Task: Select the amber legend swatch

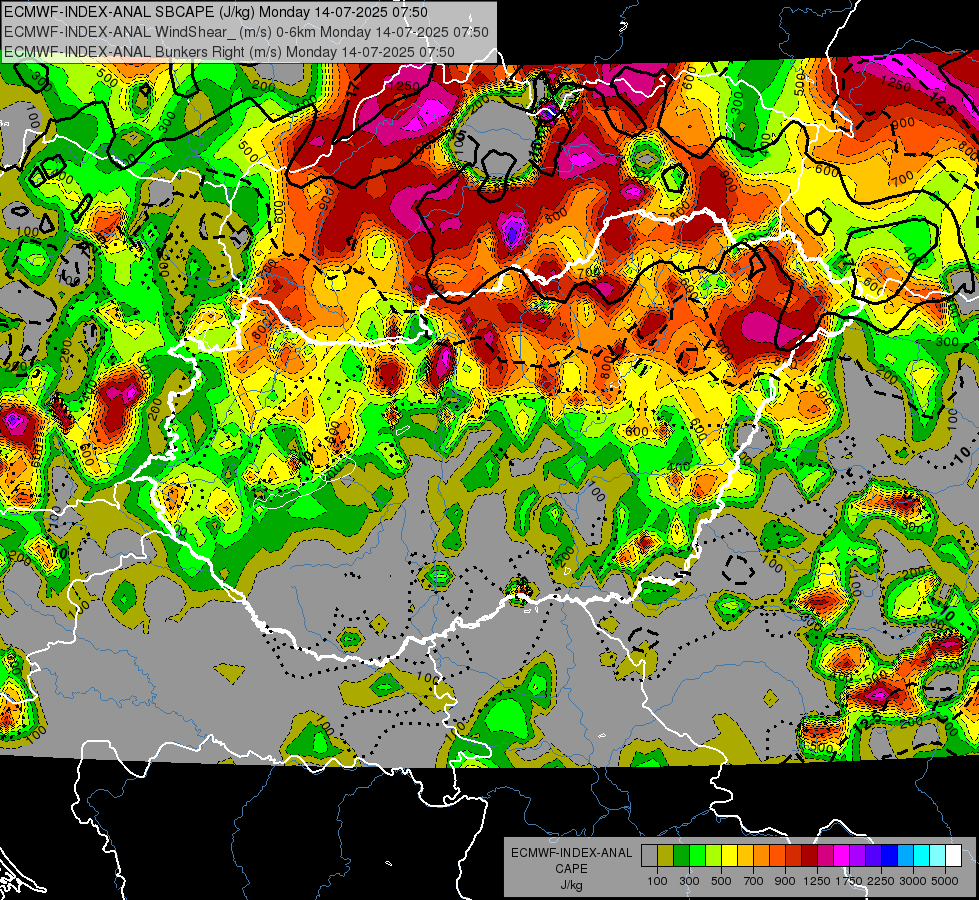Action: point(745,856)
